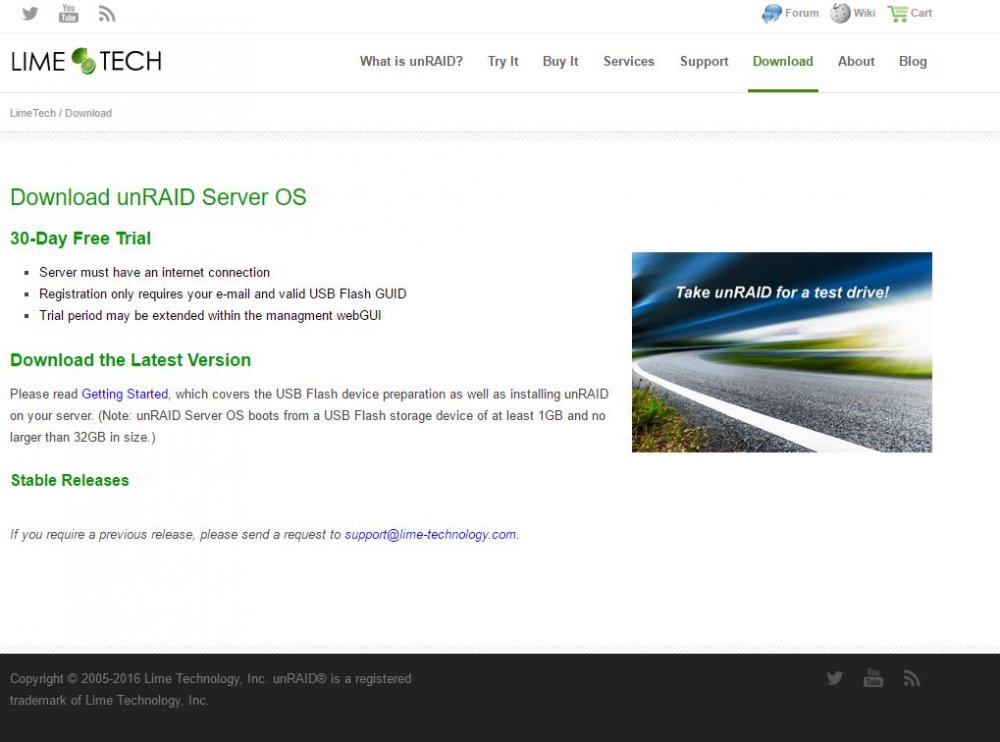
Task: Click the 'Download unRAID Server OS' heading
Action: coord(158,197)
